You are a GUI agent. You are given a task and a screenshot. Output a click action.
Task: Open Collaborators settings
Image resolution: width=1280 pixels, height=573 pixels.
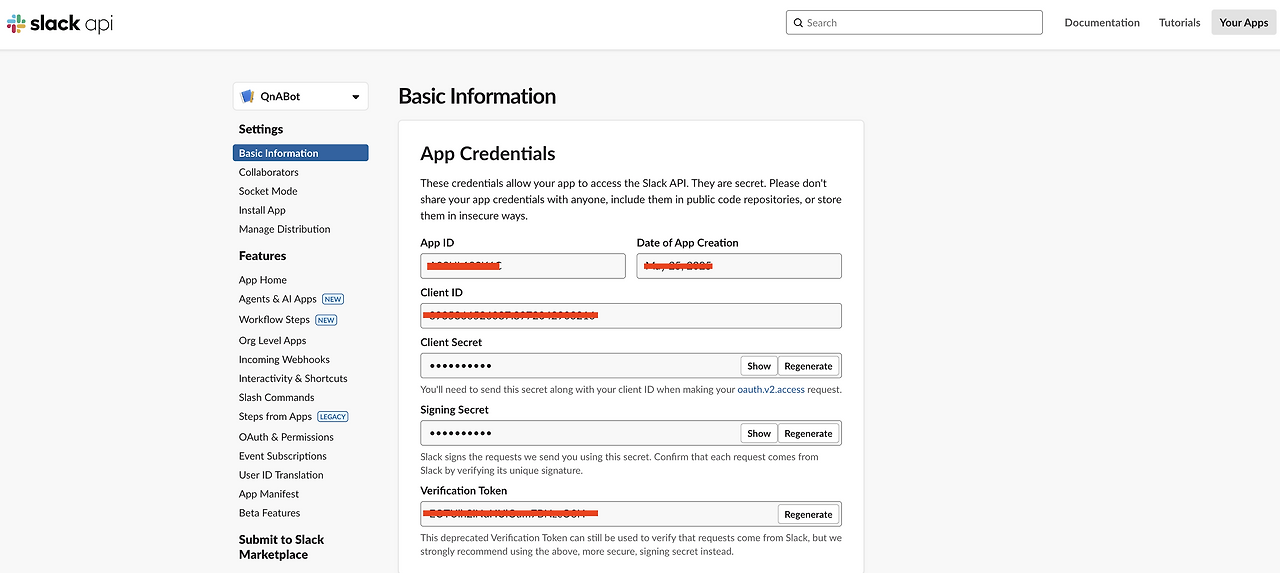click(x=268, y=172)
